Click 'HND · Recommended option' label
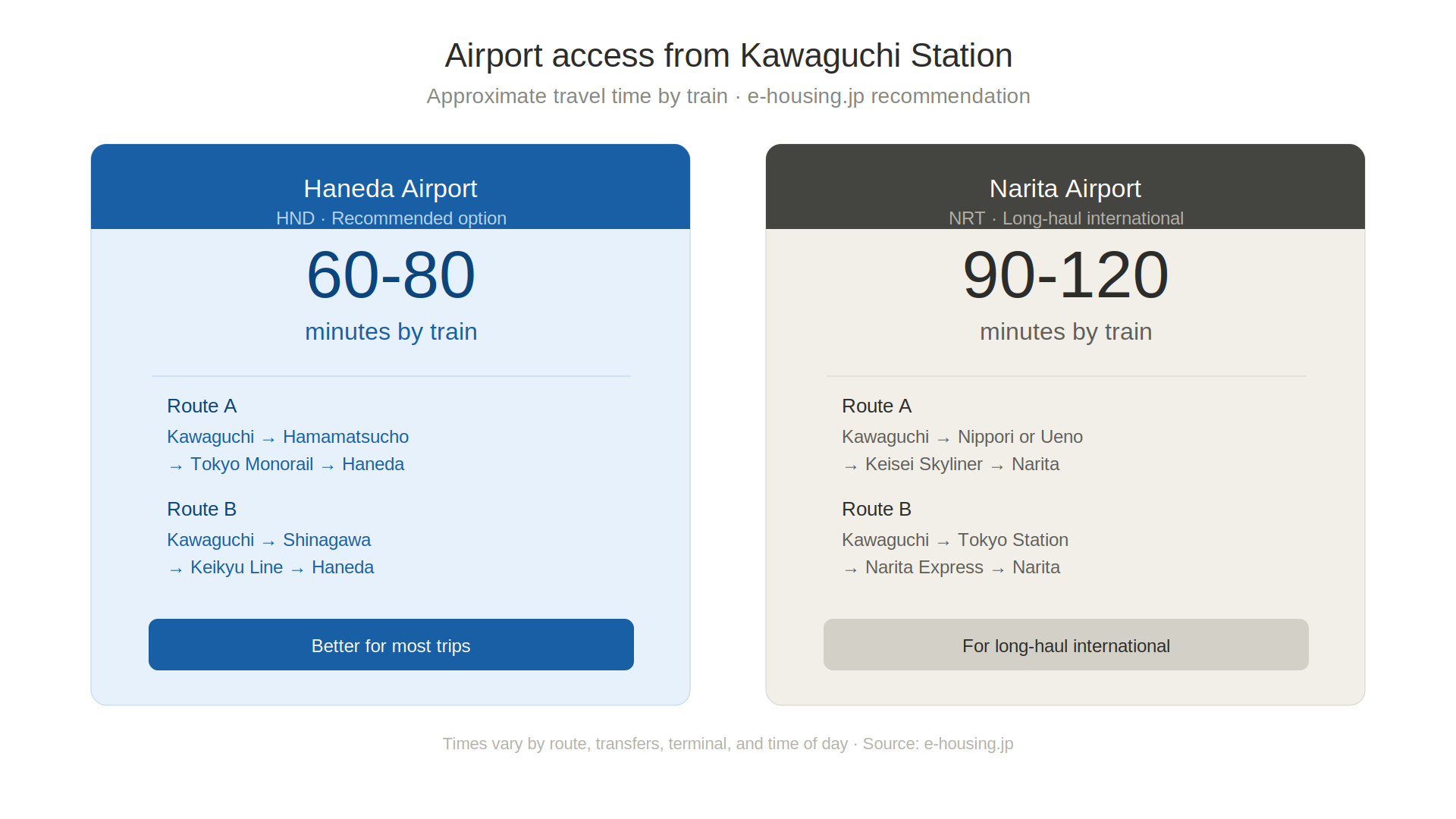The height and width of the screenshot is (819, 1456). (391, 218)
